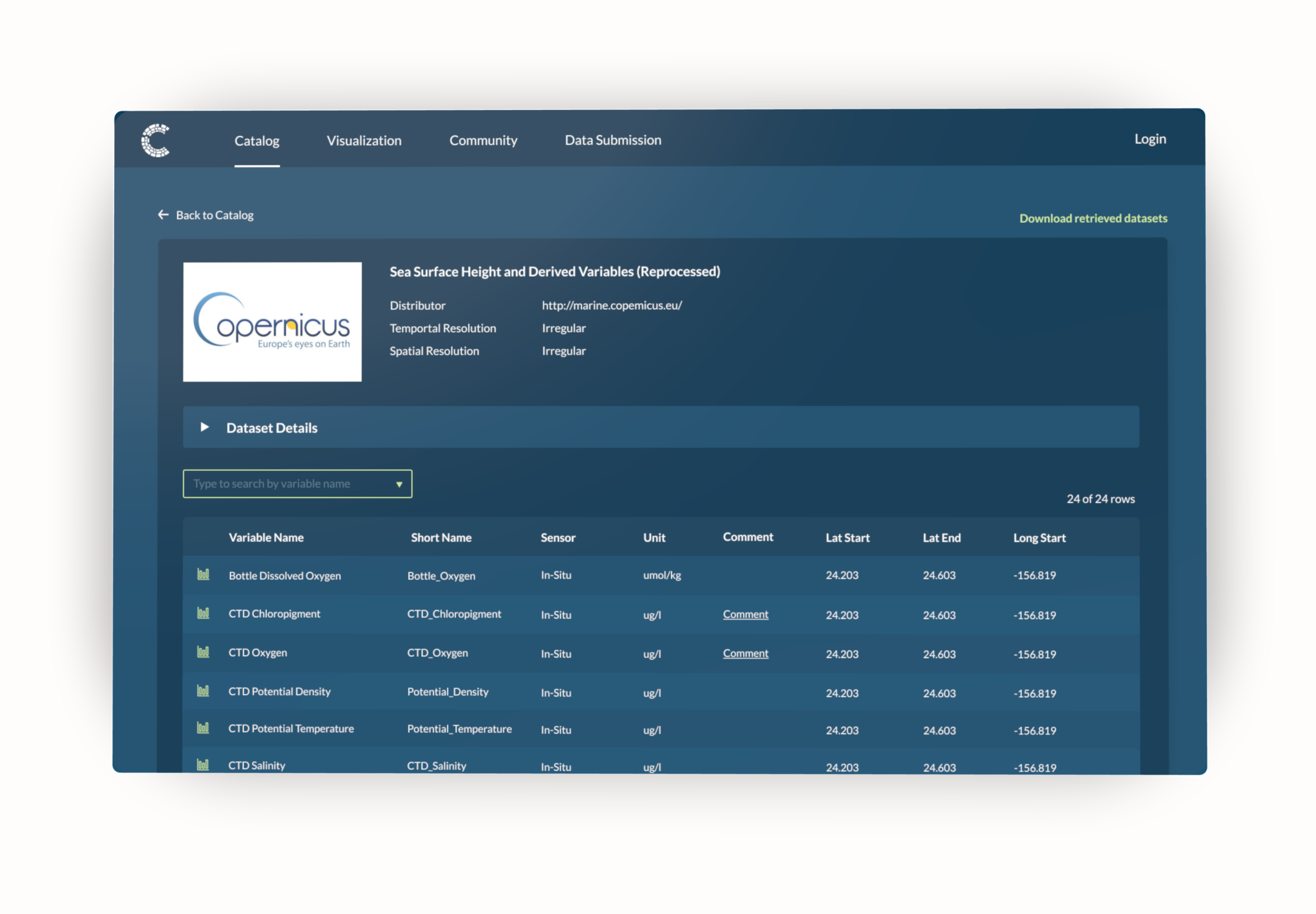
Task: Open chart icon for CTD Potential Density
Action: pyautogui.click(x=203, y=691)
